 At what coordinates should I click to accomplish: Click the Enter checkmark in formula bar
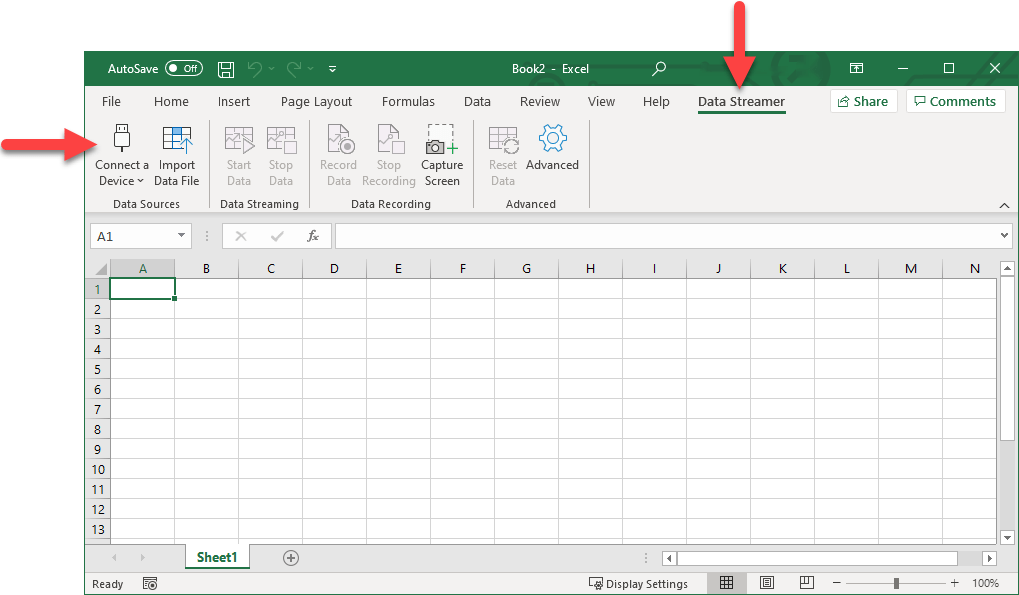click(277, 236)
